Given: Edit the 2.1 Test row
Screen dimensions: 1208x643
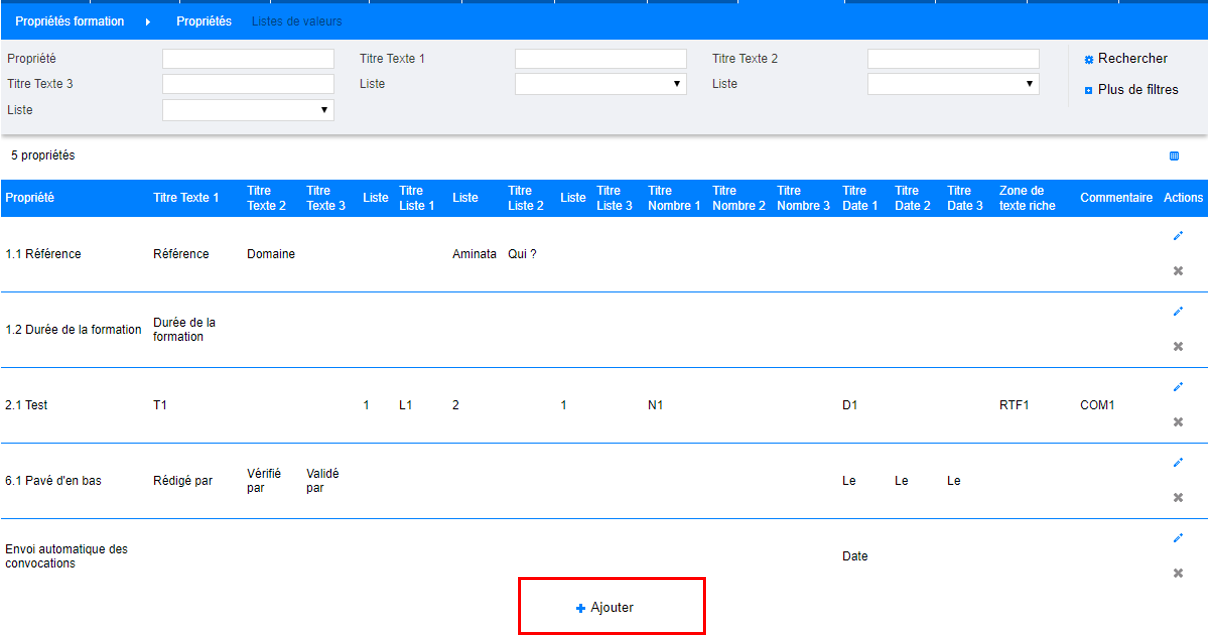Looking at the screenshot, I should coord(1178,387).
